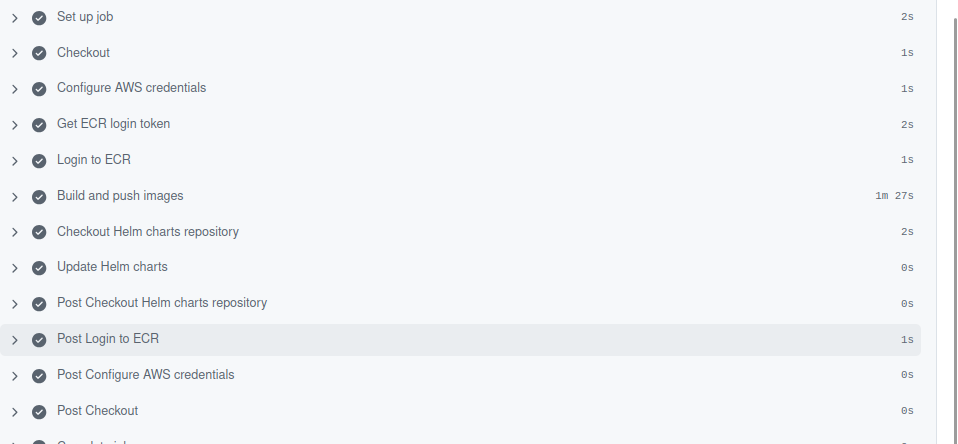Expand the Build and push images chevron
Viewport: 958px width, 444px height.
(x=15, y=197)
